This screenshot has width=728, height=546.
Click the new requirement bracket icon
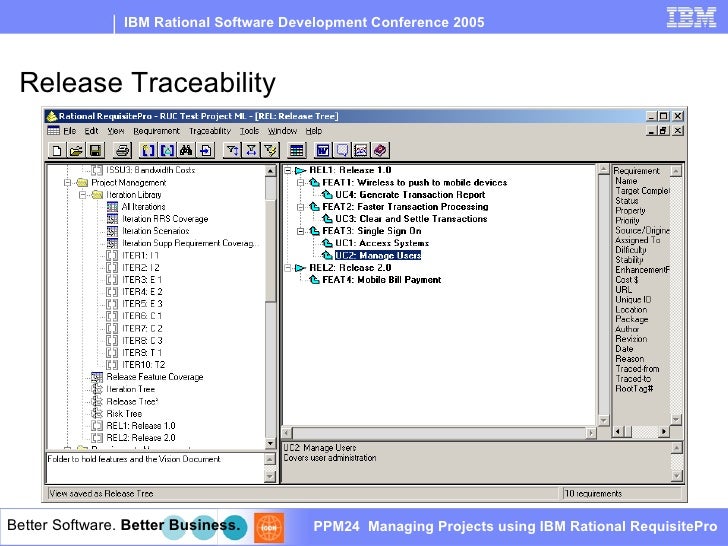148,150
